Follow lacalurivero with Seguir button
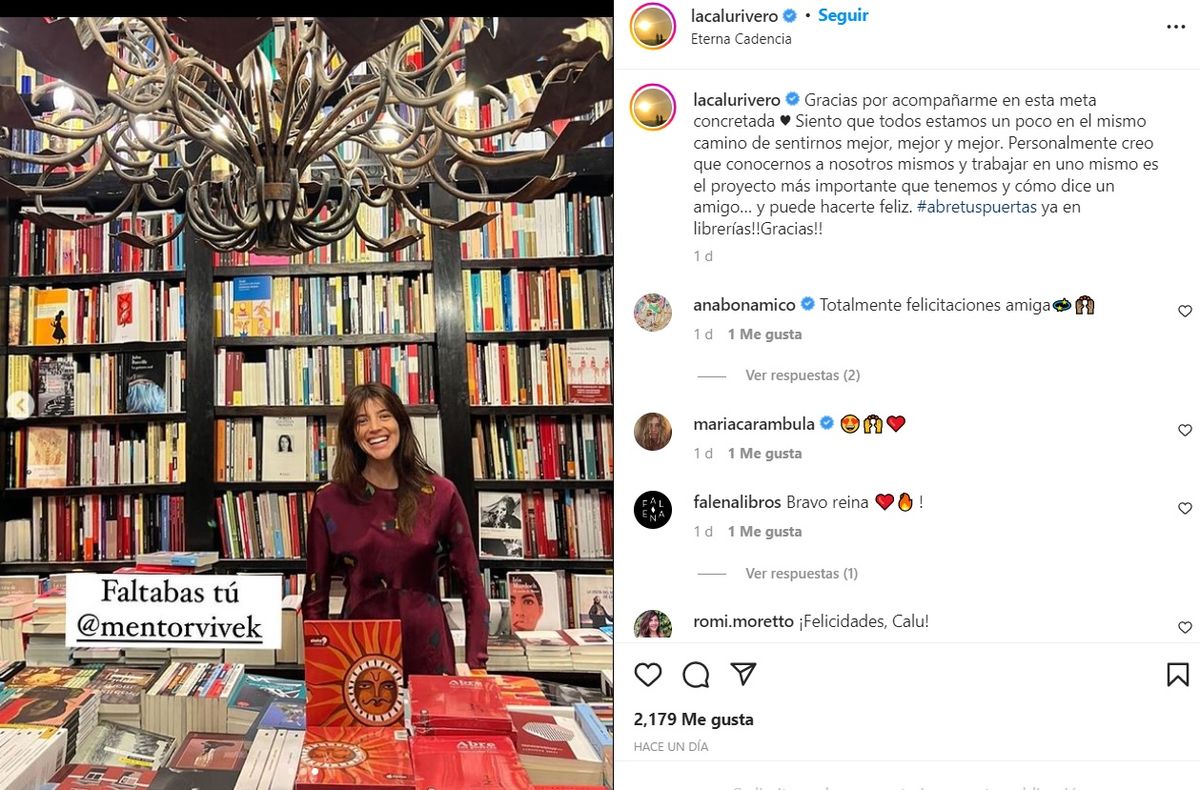 pos(843,15)
